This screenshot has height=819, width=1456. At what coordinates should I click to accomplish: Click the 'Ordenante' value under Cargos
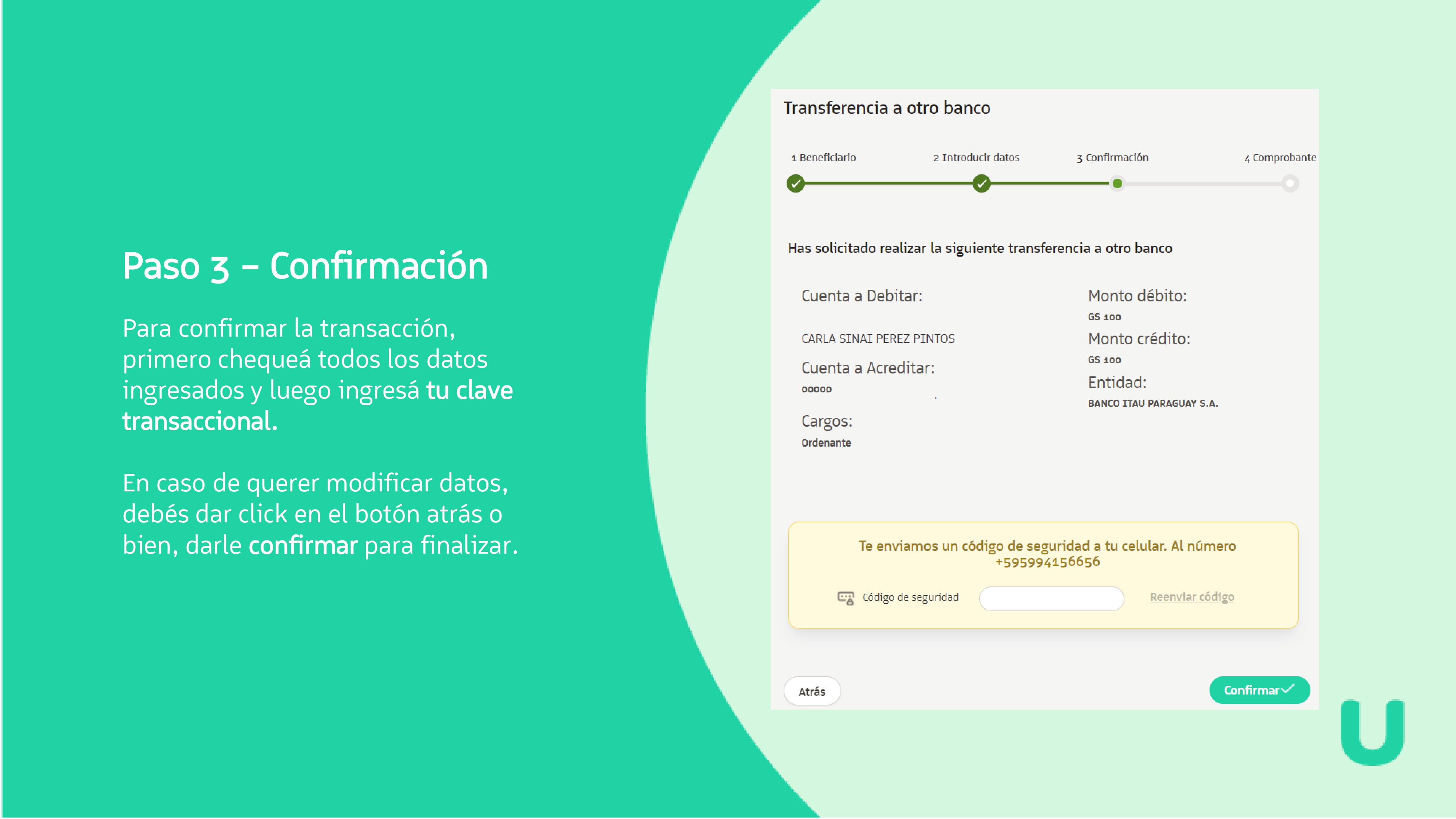pyautogui.click(x=826, y=443)
